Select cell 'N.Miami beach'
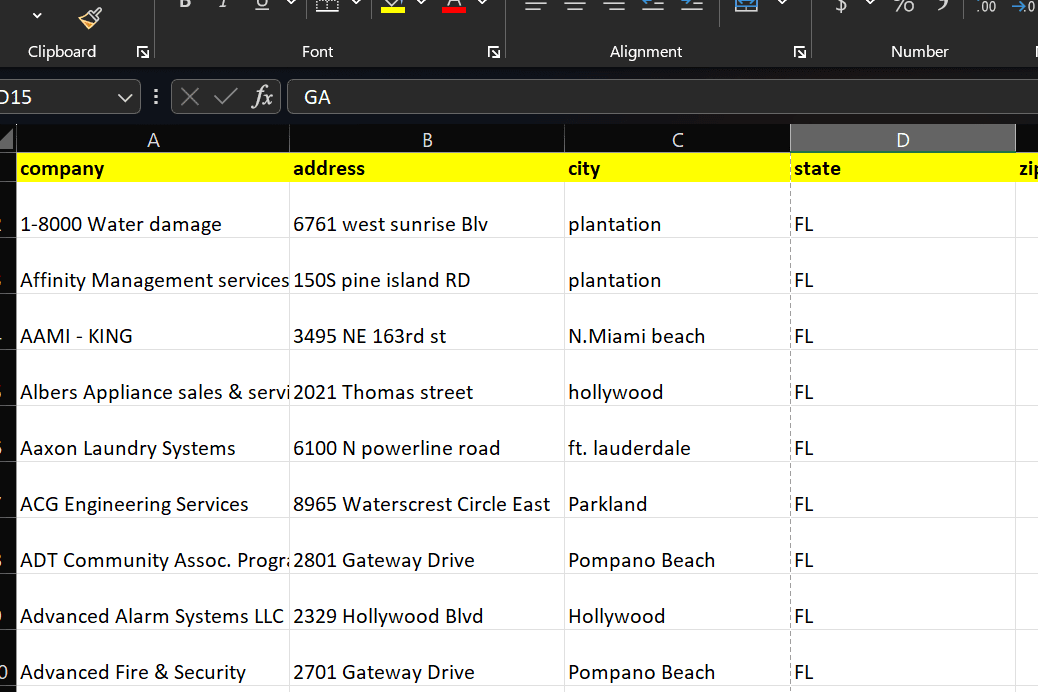Screen dimensions: 1038x692 [x=677, y=322]
